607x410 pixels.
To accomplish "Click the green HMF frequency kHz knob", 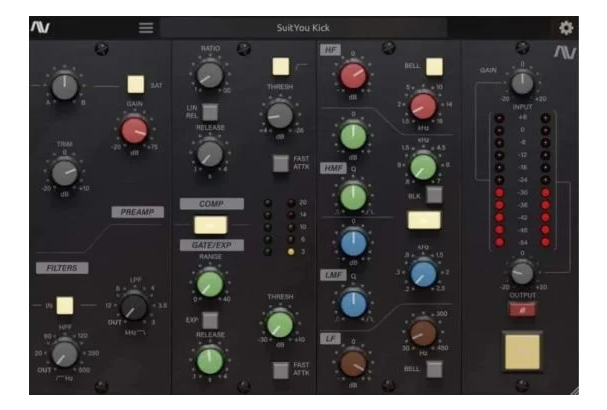I will click(x=423, y=166).
